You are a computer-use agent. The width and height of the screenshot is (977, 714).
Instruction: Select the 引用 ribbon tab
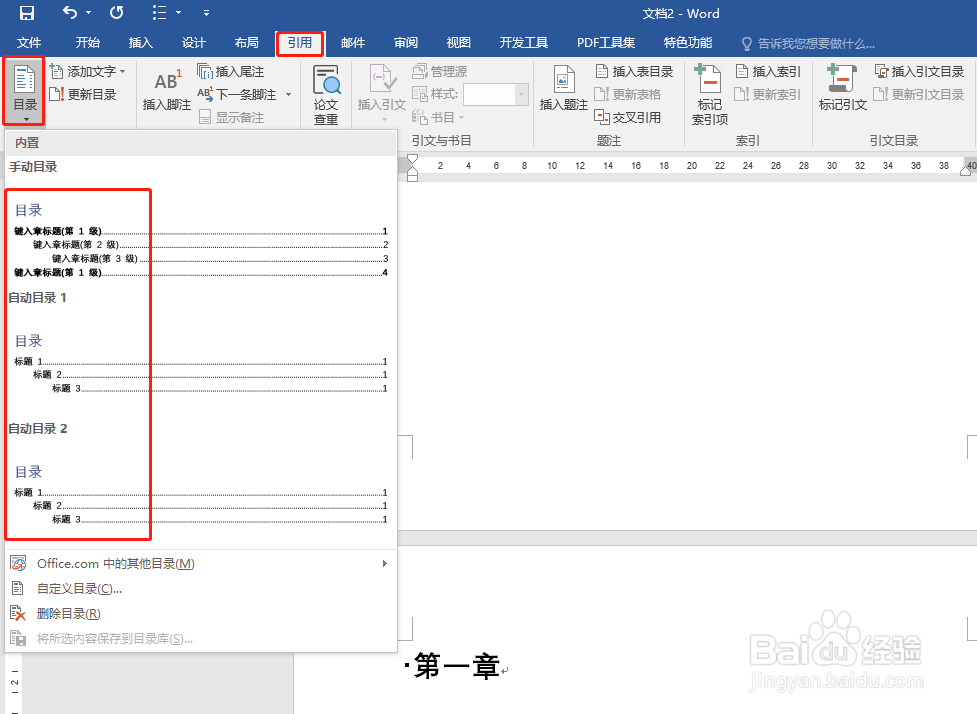[x=300, y=43]
